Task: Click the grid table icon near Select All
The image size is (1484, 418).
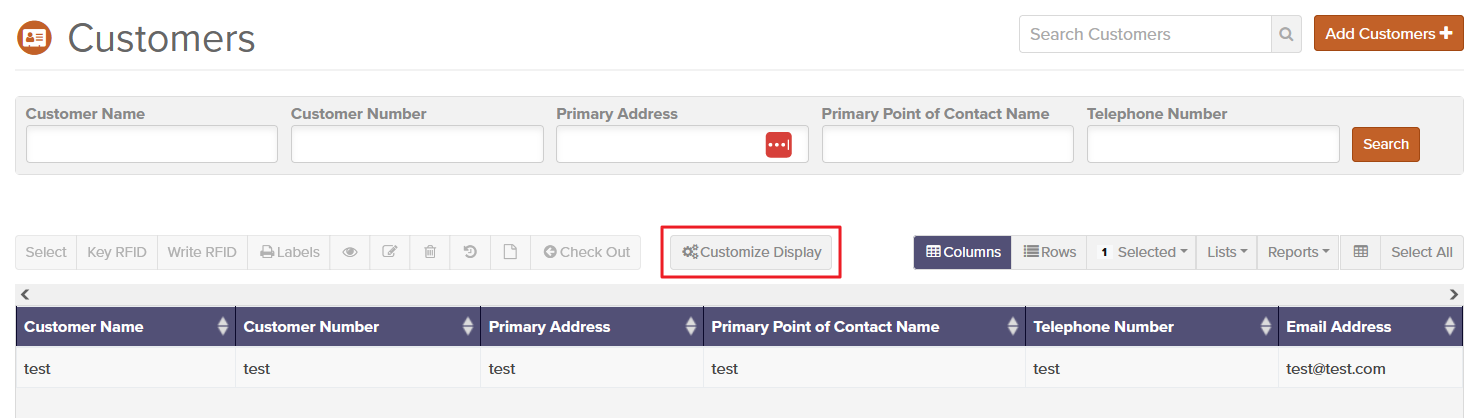Action: tap(1360, 252)
